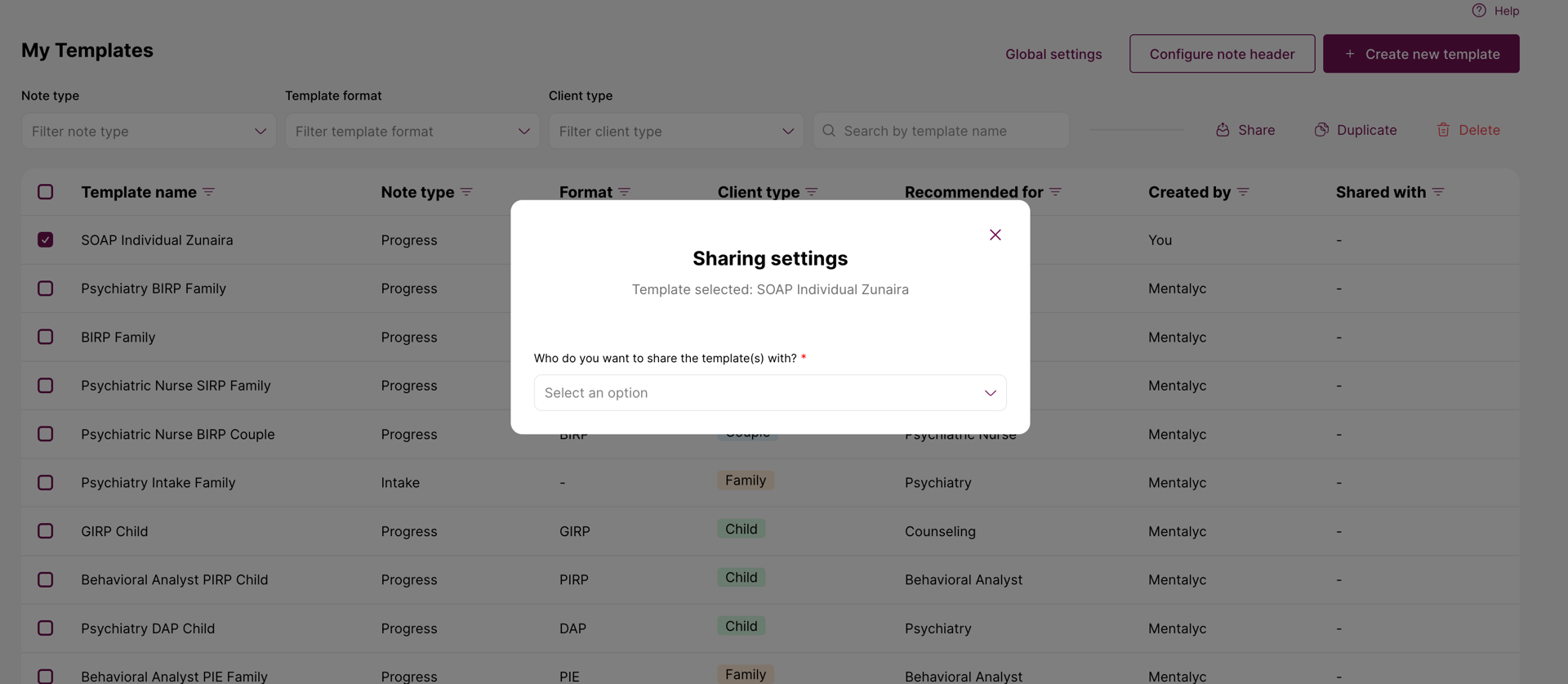Check the GIRP Child row checkbox
Image resolution: width=1568 pixels, height=684 pixels.
(46, 530)
